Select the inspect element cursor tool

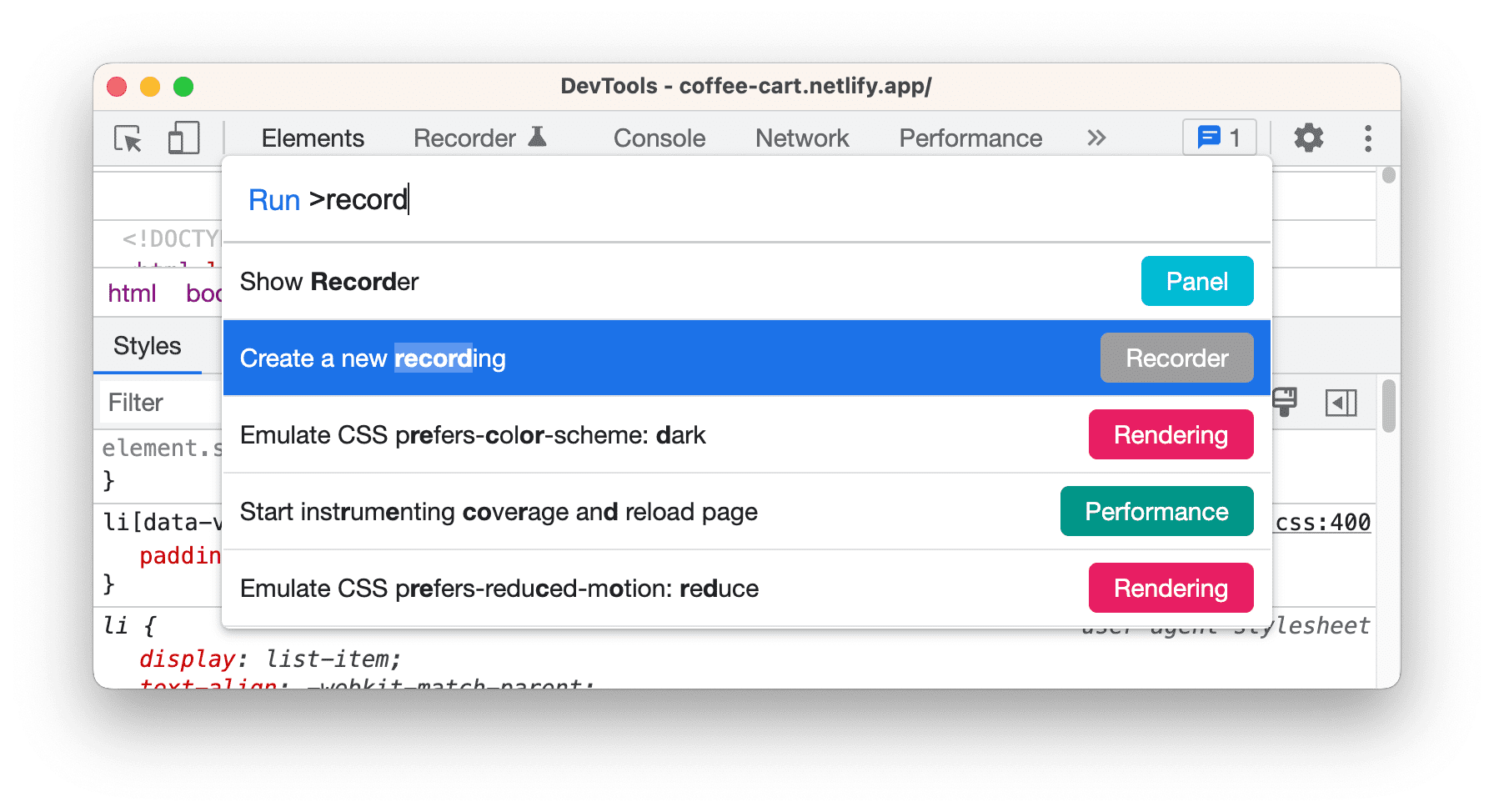click(x=127, y=138)
